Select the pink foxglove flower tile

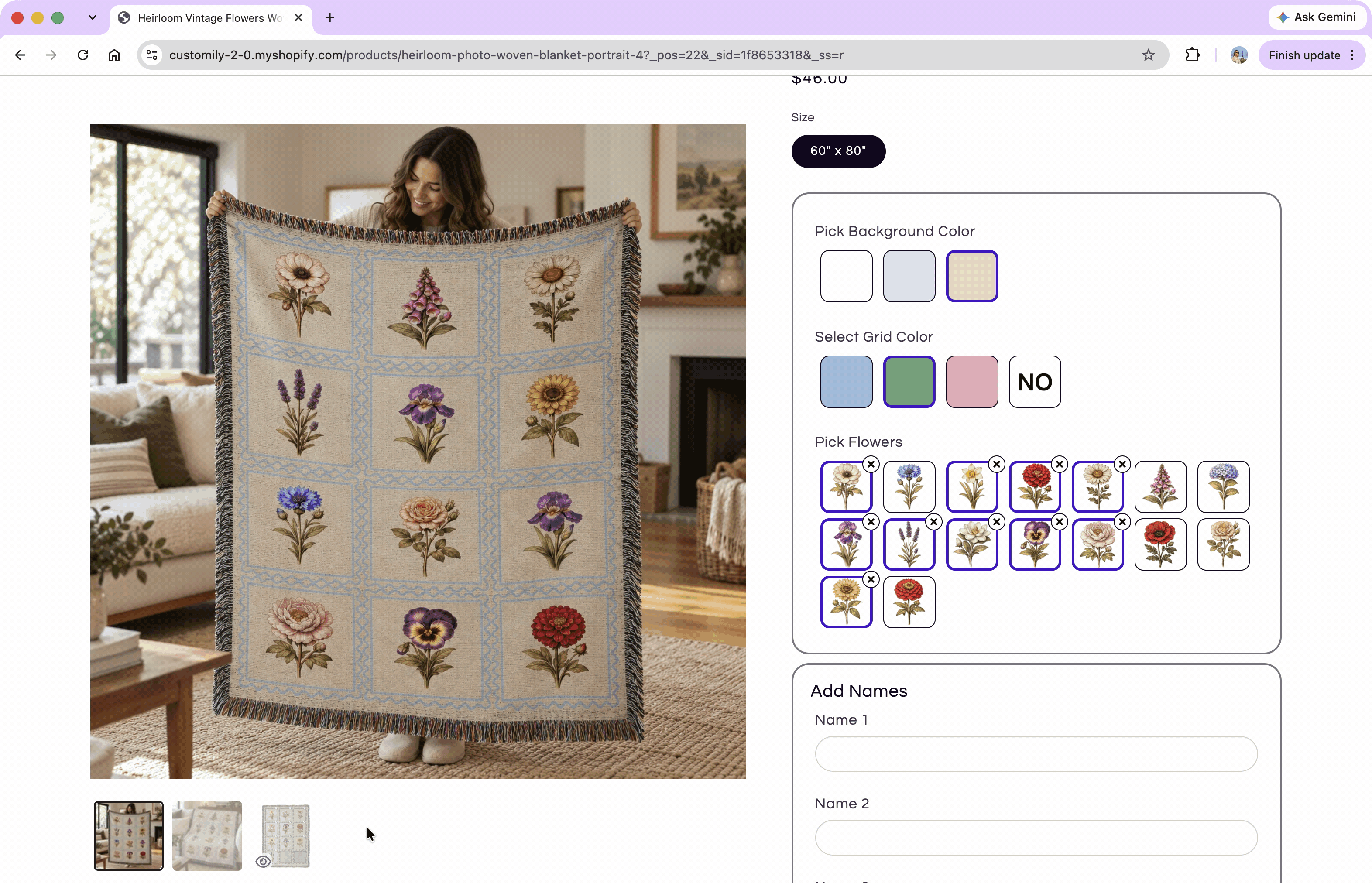coord(1160,487)
